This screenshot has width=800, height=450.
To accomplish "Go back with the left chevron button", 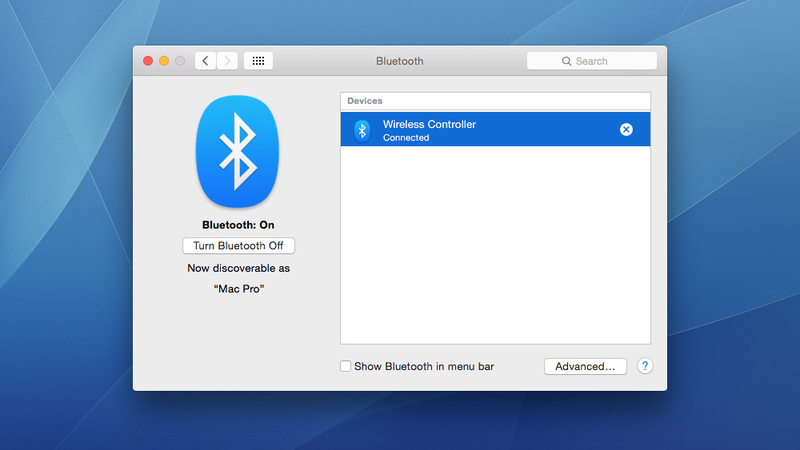I will point(205,61).
